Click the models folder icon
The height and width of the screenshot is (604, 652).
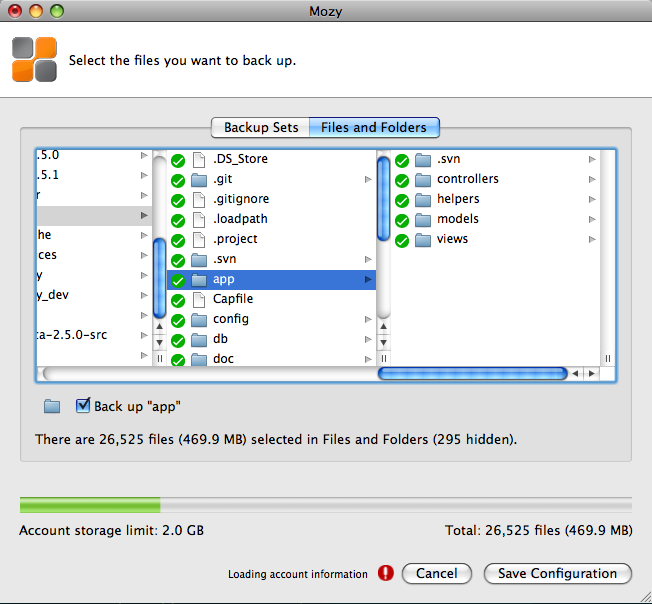(x=423, y=219)
